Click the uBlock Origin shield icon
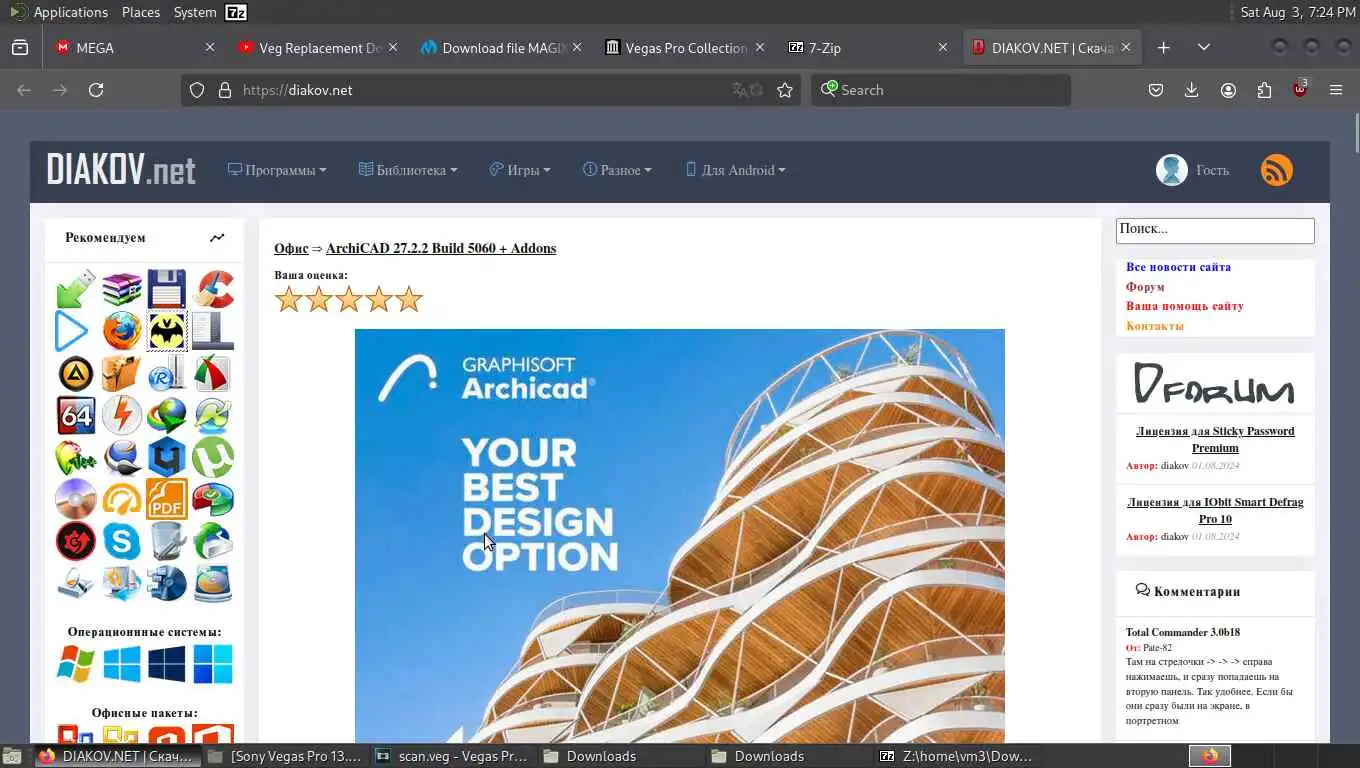1360x768 pixels. [x=1300, y=89]
